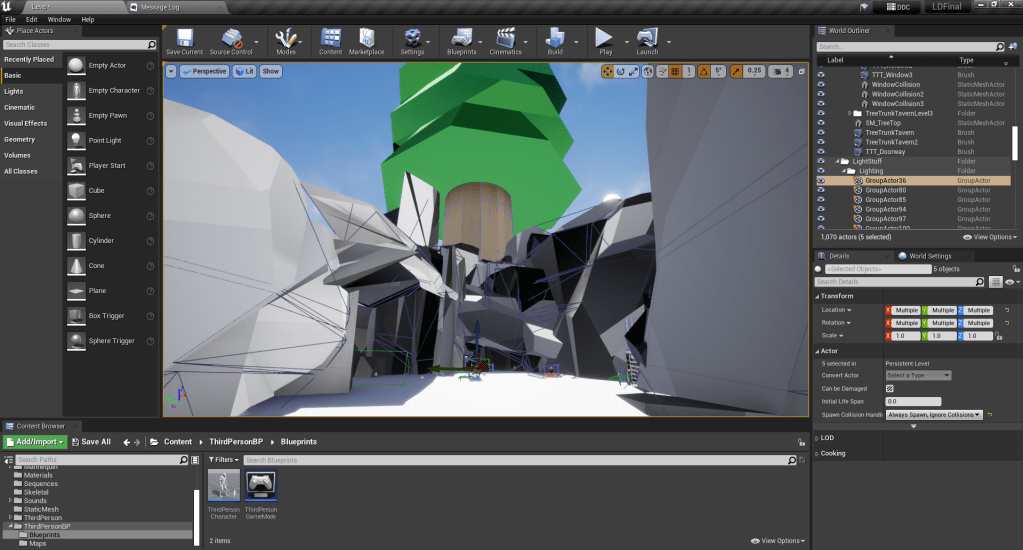Click the Launch toolbar icon

[647, 39]
